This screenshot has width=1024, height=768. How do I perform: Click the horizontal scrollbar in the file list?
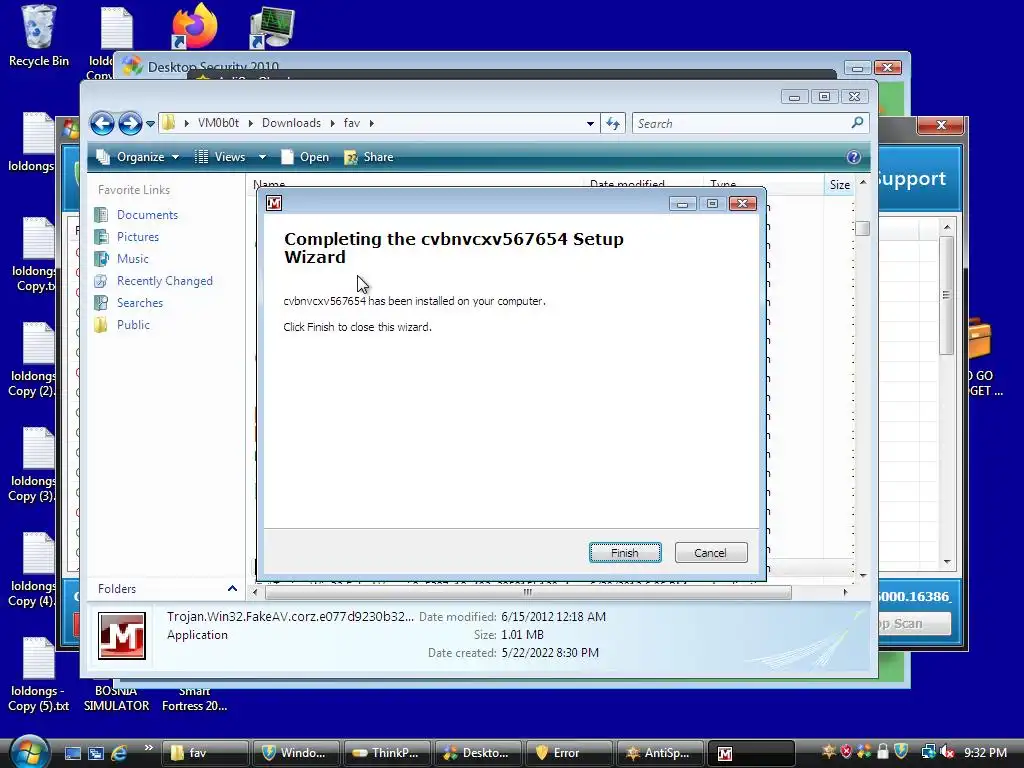pos(528,592)
